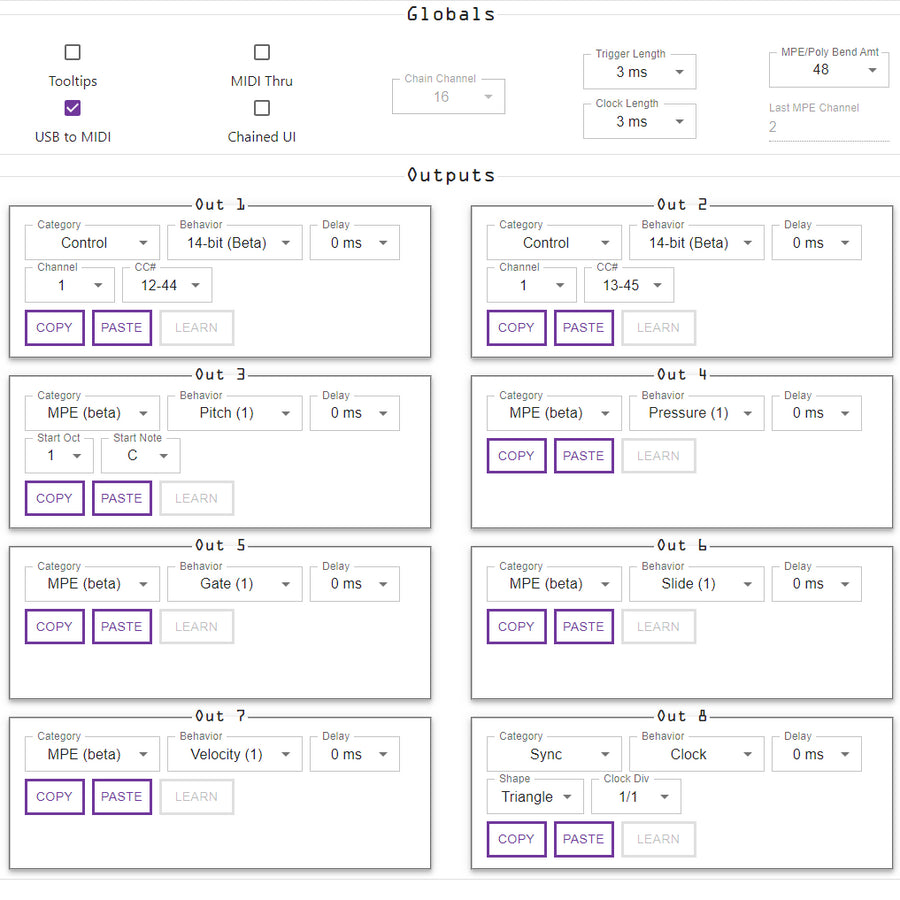Screen dimensions: 900x900
Task: Enable the Chained UI checkbox
Action: (261, 108)
